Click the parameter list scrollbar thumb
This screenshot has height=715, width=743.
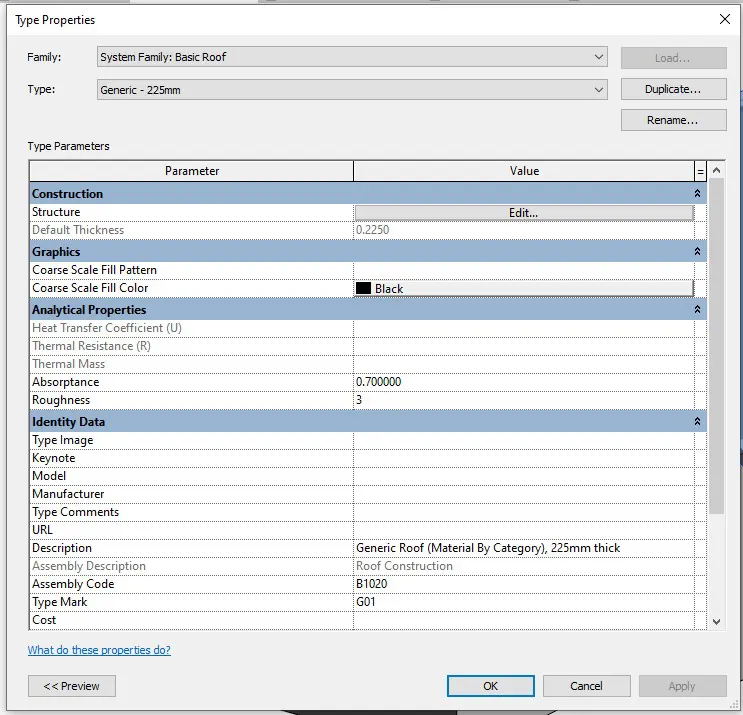[x=716, y=346]
